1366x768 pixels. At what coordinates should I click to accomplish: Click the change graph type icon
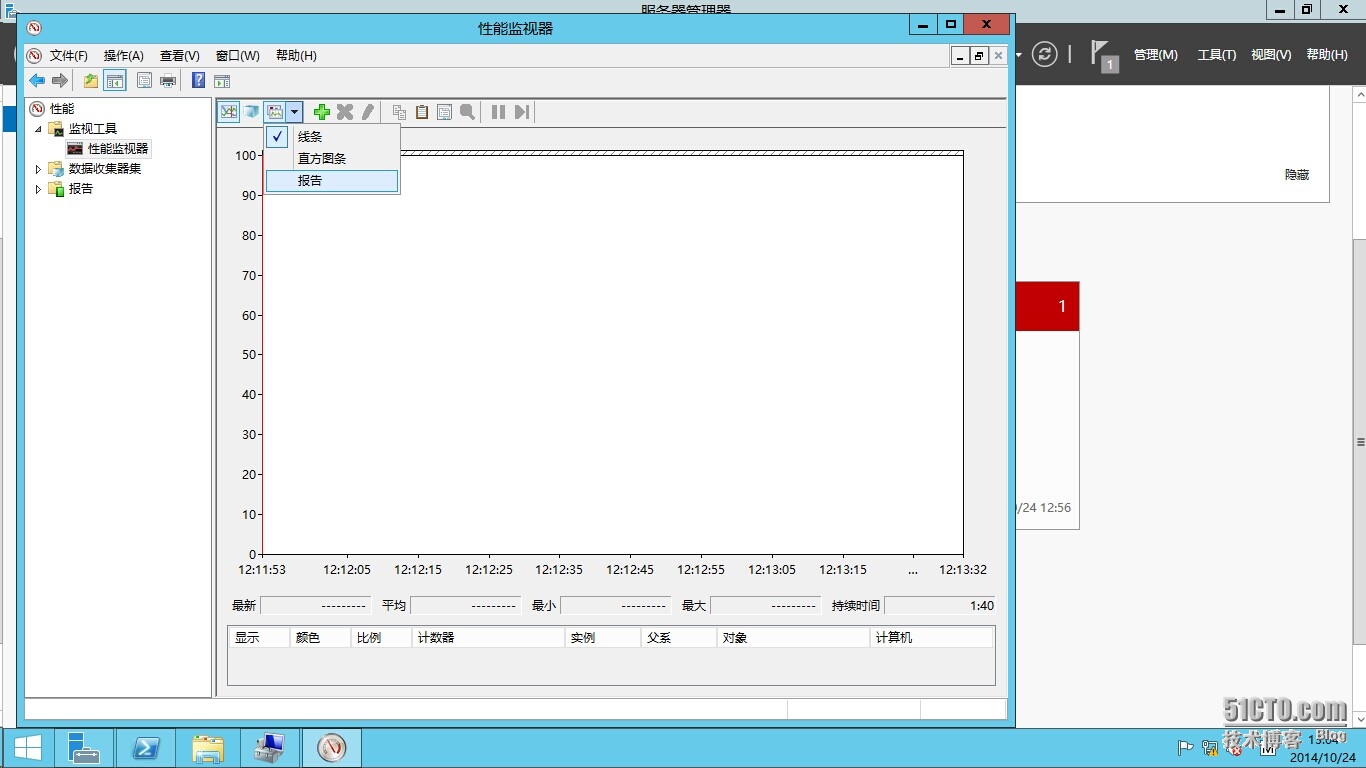click(275, 112)
